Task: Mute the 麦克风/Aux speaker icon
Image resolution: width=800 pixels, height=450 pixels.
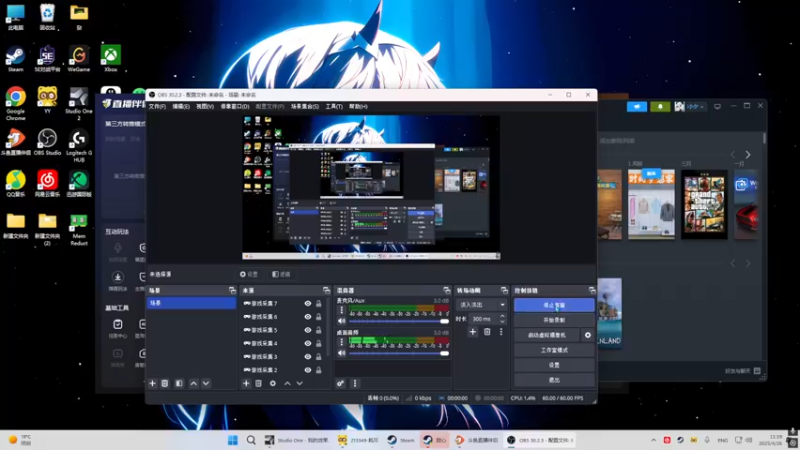Action: pos(341,321)
